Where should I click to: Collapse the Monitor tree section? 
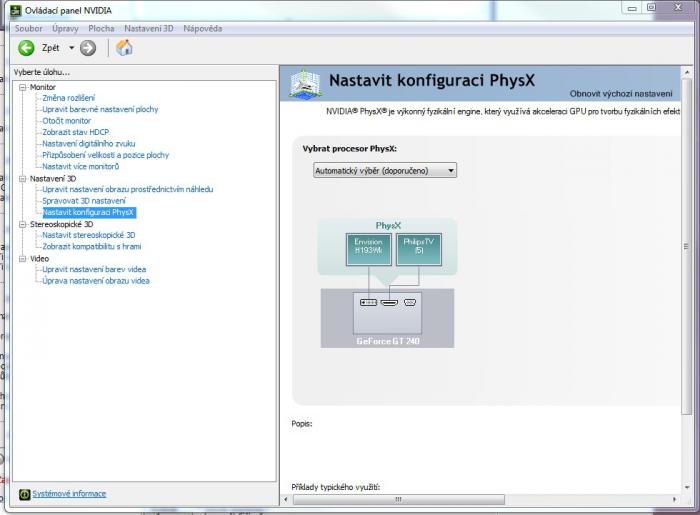tap(22, 87)
